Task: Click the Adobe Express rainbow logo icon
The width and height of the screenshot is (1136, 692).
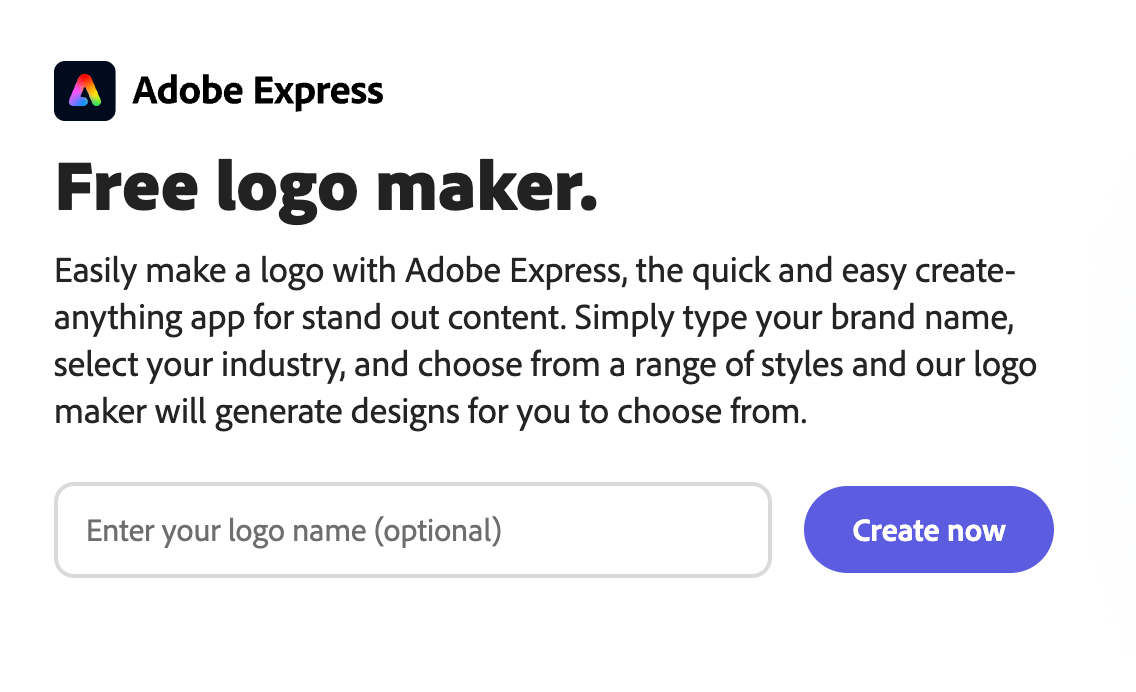Action: (84, 91)
